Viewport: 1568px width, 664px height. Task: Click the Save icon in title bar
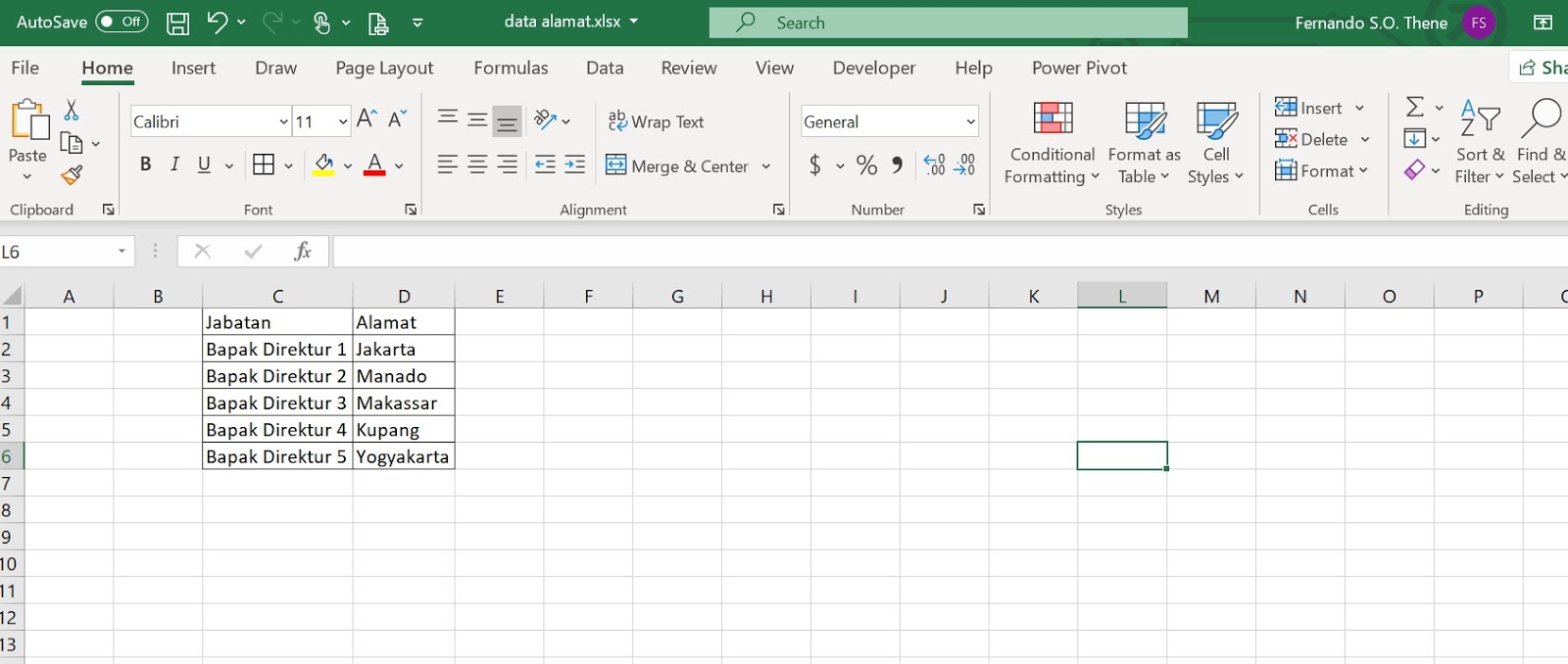[177, 23]
